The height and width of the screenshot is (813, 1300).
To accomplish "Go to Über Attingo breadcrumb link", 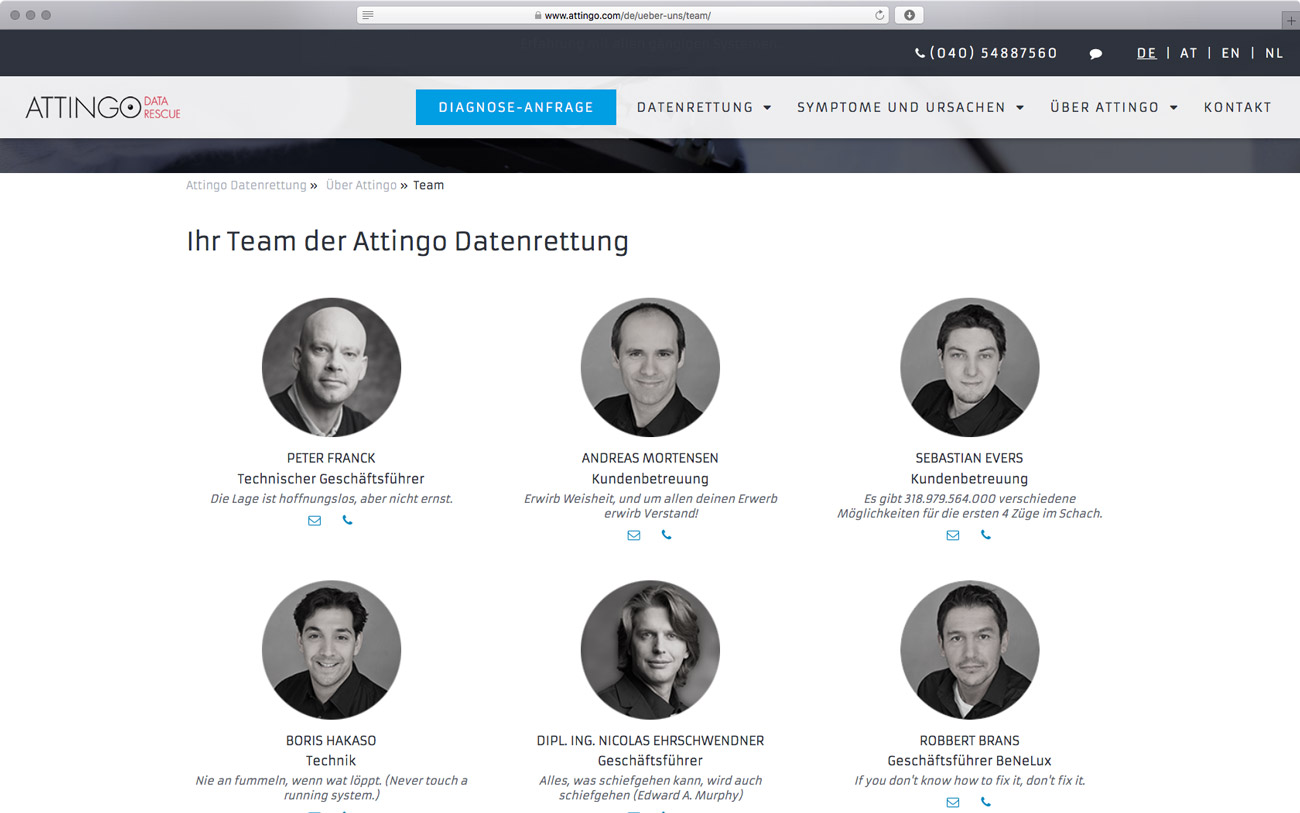I will pyautogui.click(x=361, y=185).
